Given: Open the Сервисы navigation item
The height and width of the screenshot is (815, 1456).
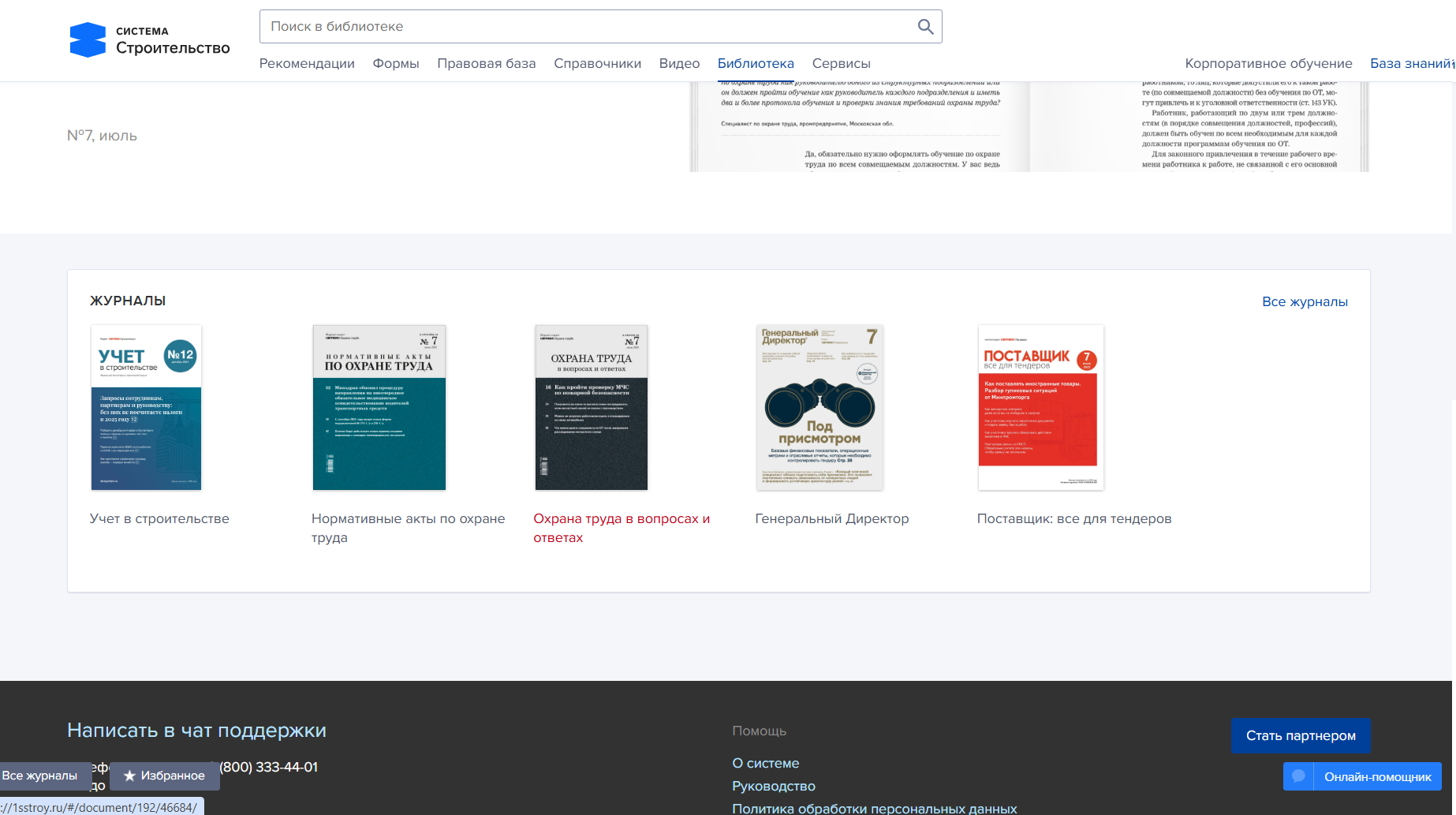Looking at the screenshot, I should (841, 64).
